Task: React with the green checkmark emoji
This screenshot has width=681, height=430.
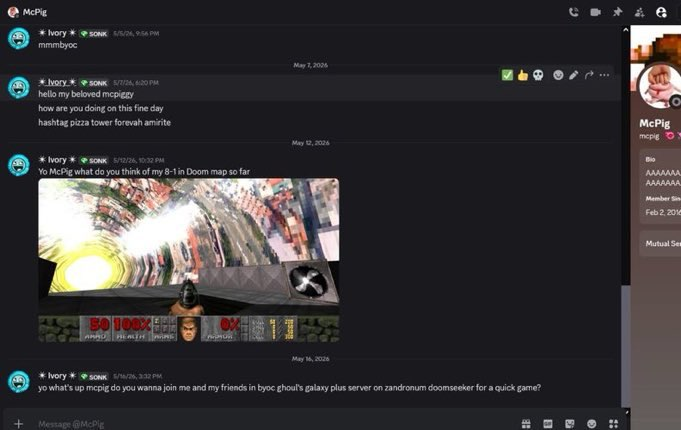Action: [507, 75]
